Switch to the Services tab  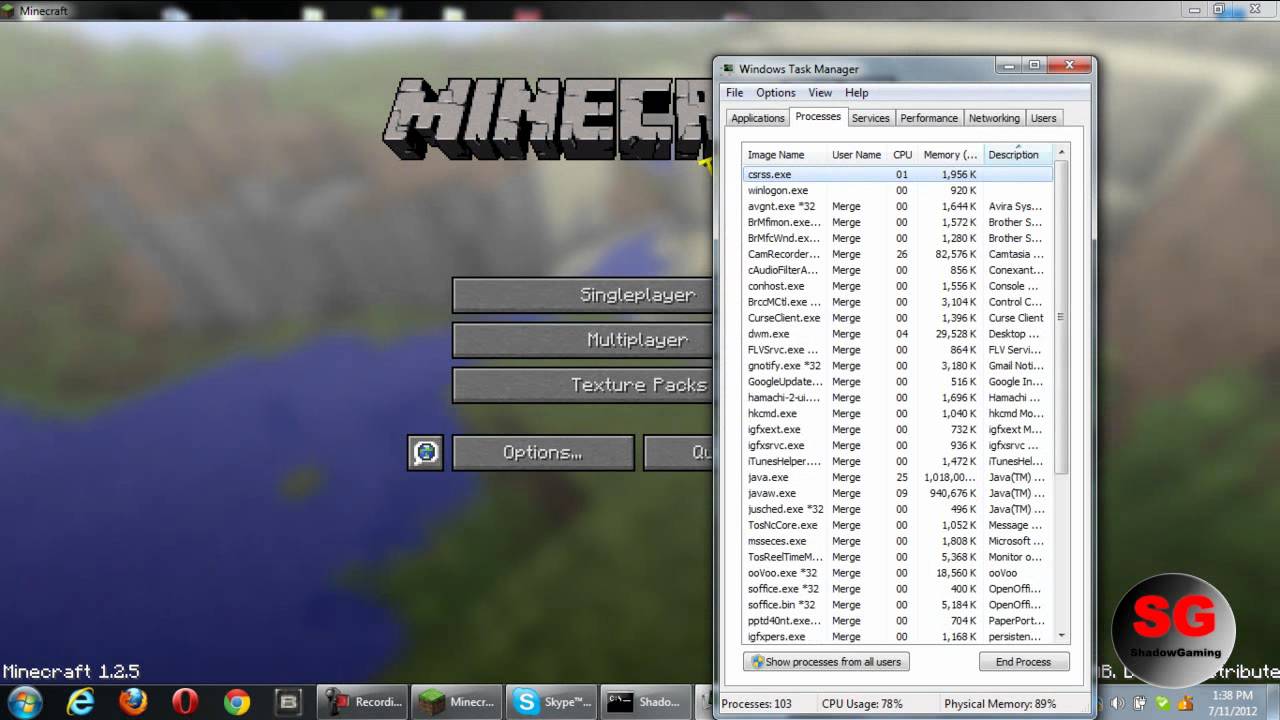(870, 118)
